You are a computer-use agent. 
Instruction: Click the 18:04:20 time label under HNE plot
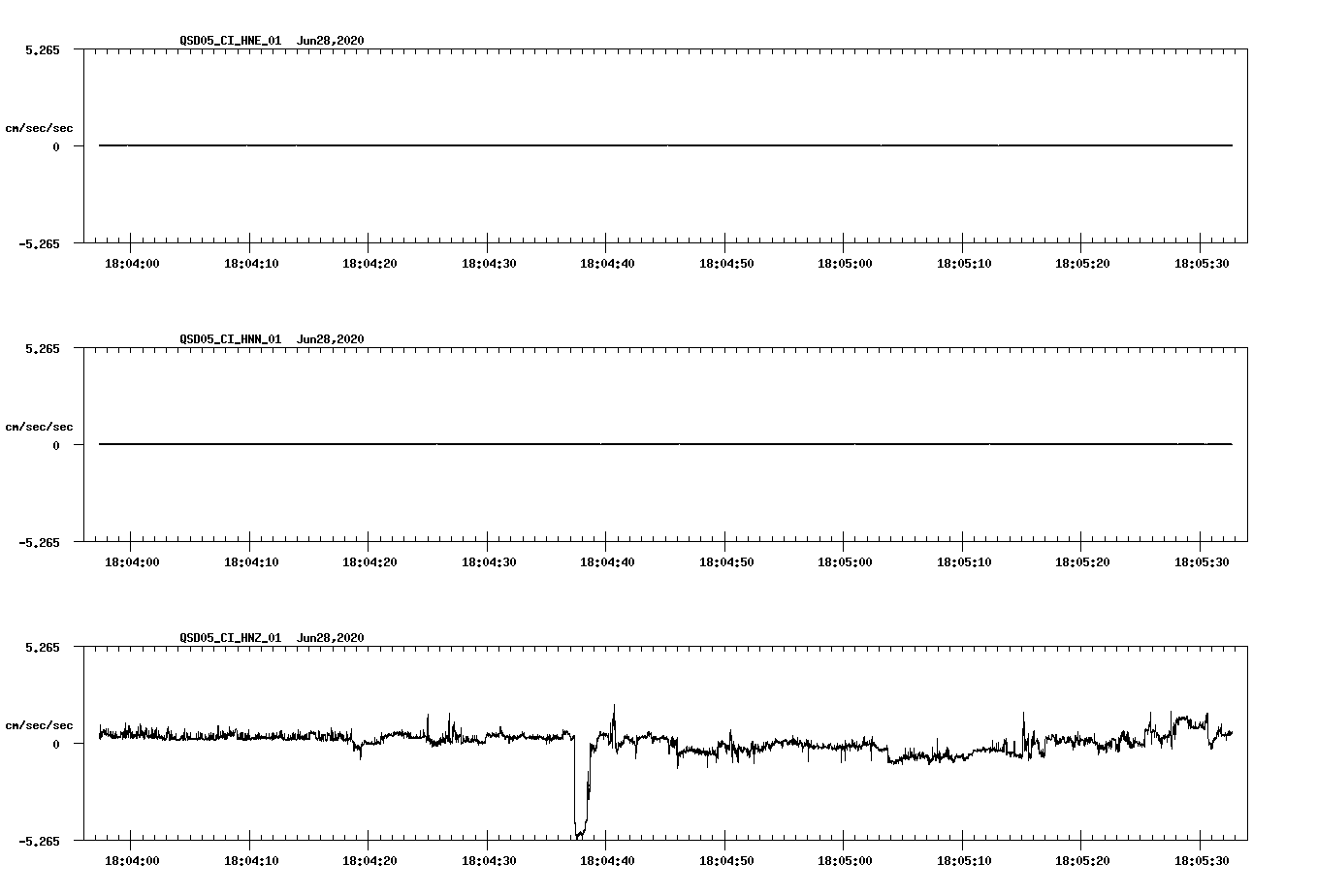coord(369,264)
